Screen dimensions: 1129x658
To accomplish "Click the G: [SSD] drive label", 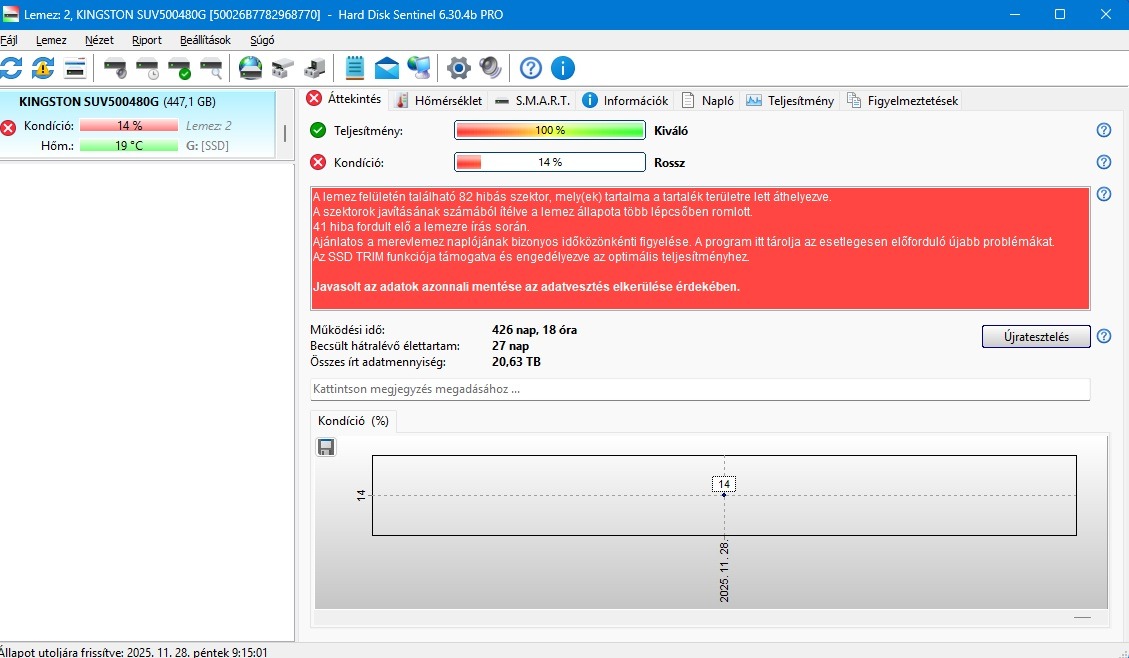I will [x=207, y=145].
